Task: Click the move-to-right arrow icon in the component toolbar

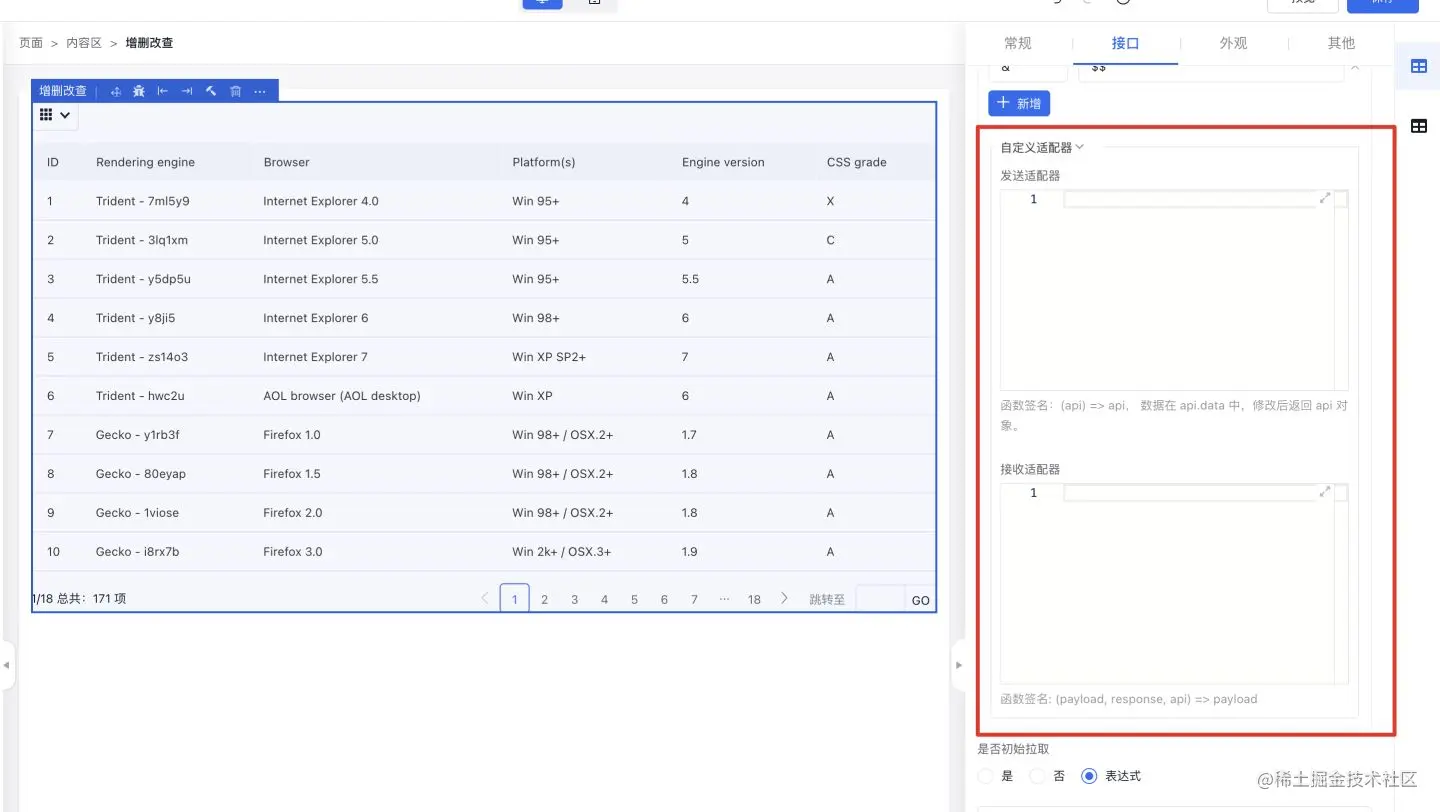Action: (x=187, y=91)
